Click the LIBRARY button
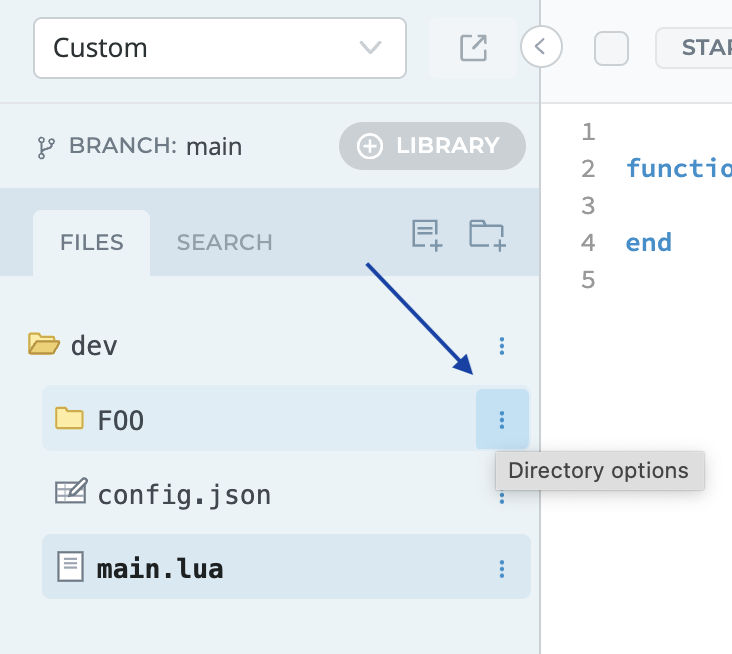This screenshot has height=654, width=732. coord(432,146)
